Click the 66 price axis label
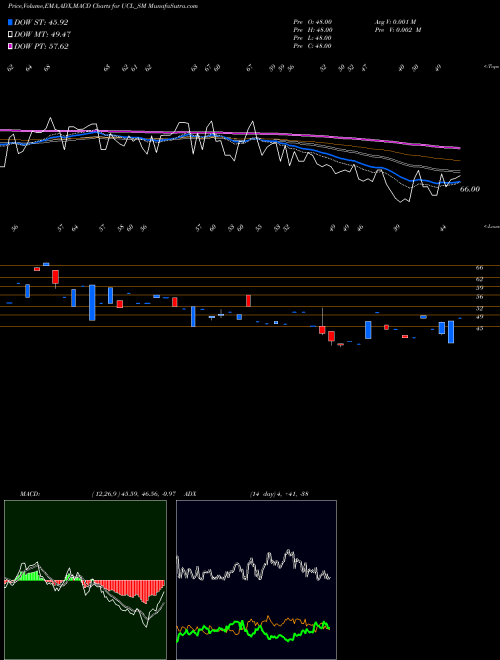Screen dimensions: 500x660 point(479,268)
